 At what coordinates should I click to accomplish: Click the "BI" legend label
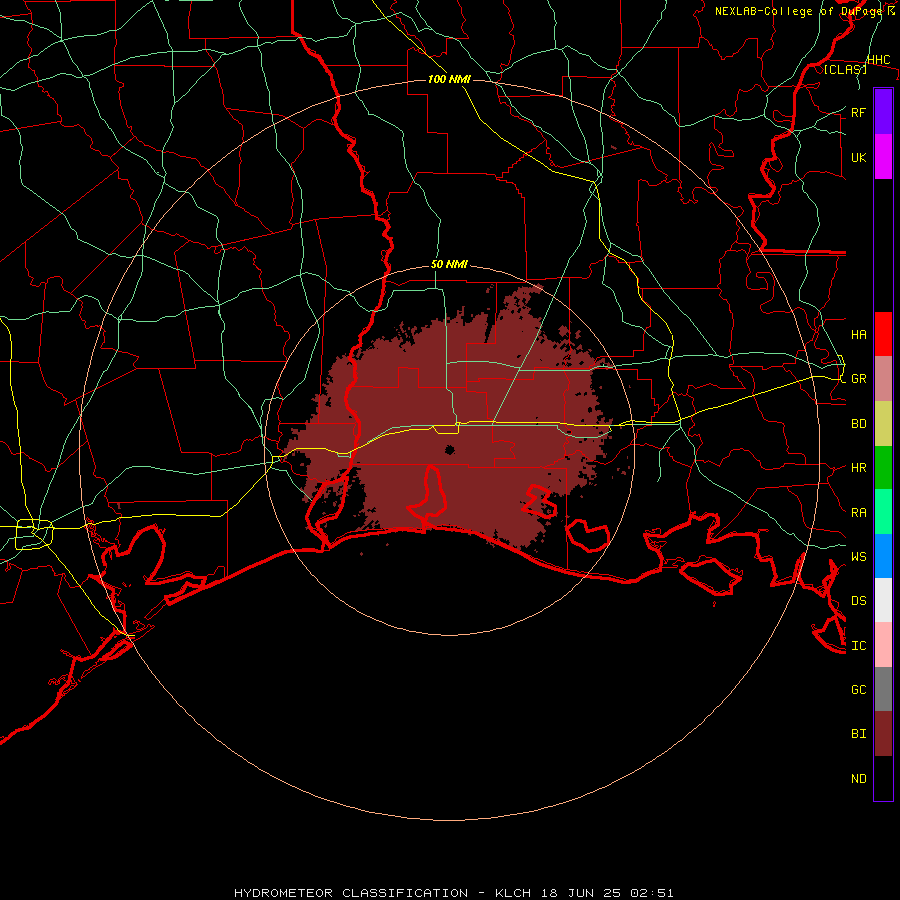click(859, 734)
